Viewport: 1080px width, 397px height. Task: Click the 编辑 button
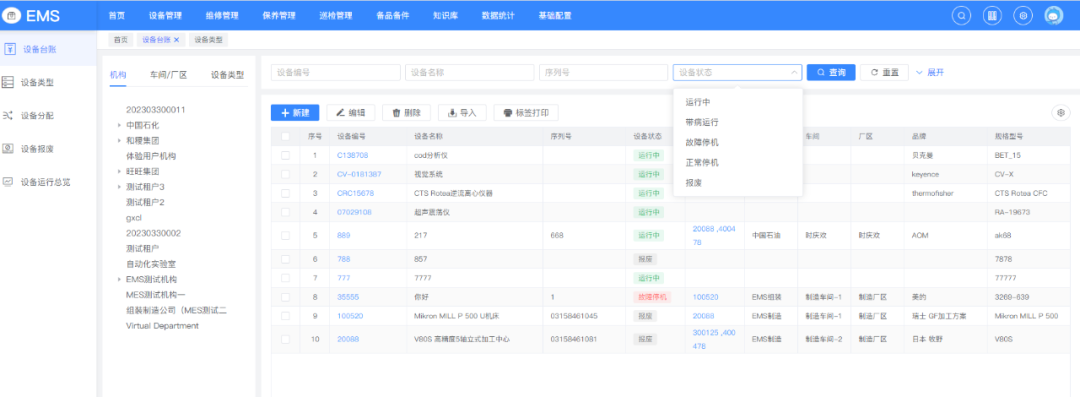pyautogui.click(x=351, y=112)
